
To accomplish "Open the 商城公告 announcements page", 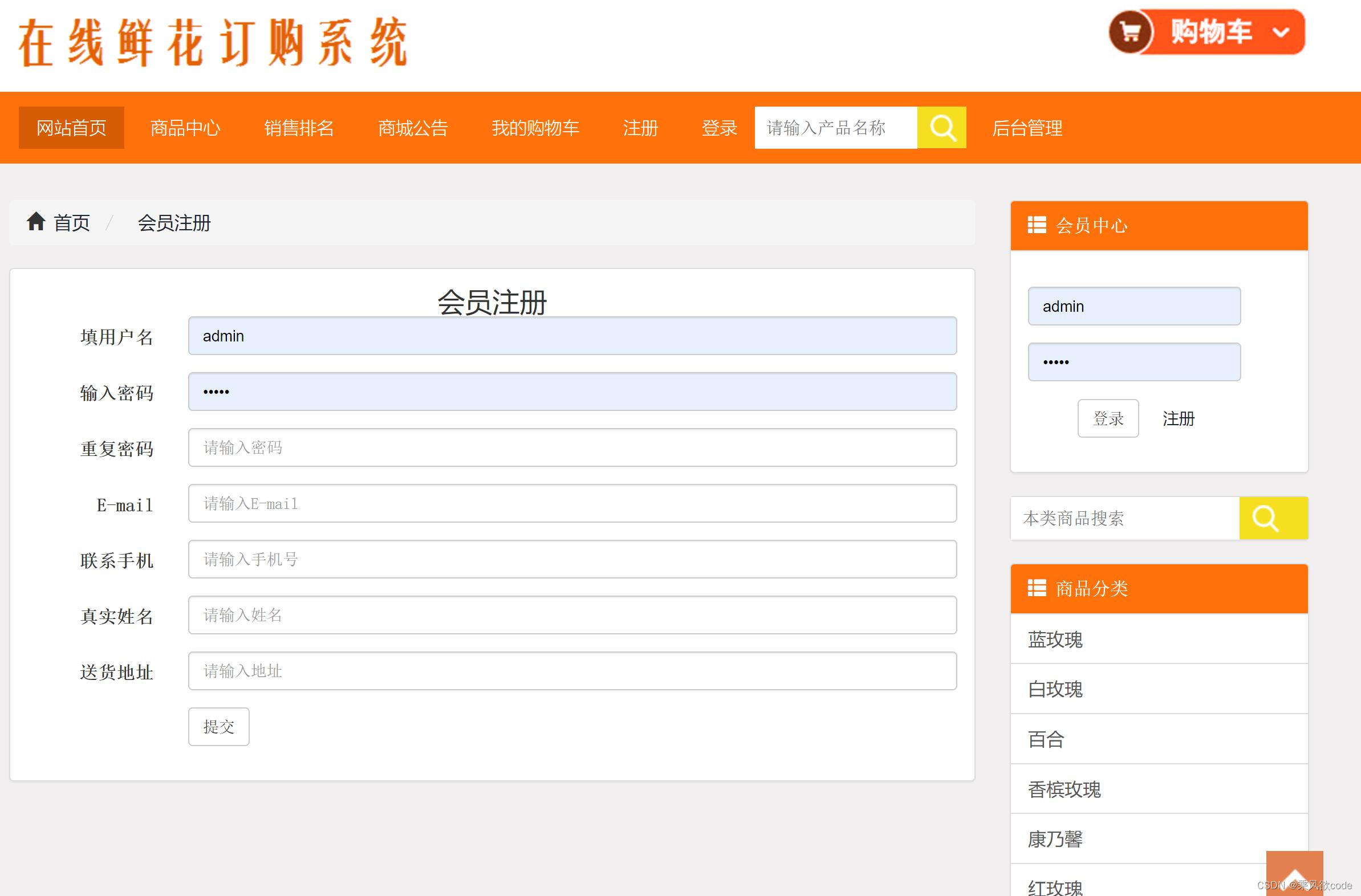I will click(x=413, y=127).
